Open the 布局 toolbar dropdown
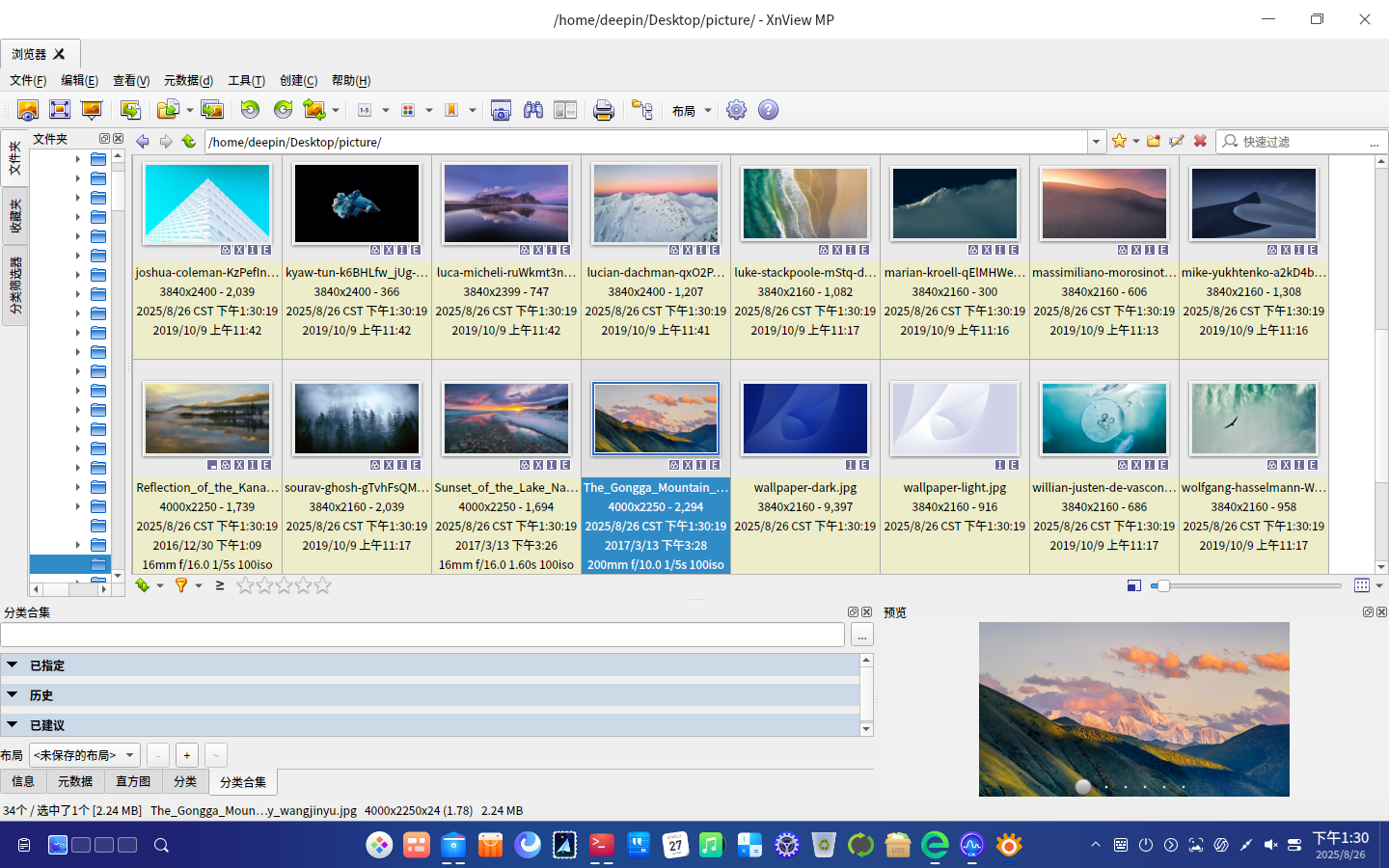The height and width of the screenshot is (868, 1389). pos(693,111)
